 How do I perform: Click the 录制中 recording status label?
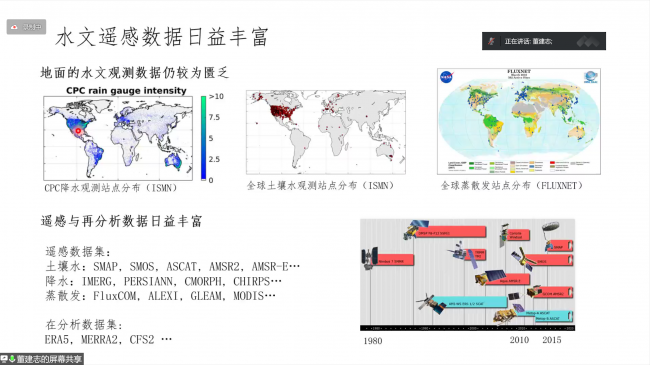coord(32,27)
